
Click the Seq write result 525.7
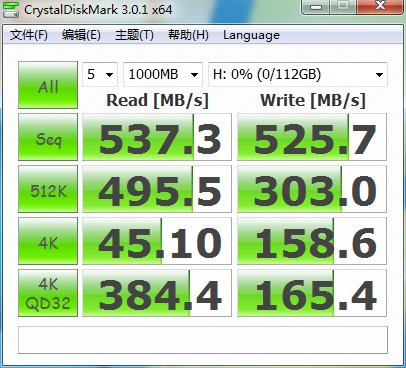coord(312,137)
